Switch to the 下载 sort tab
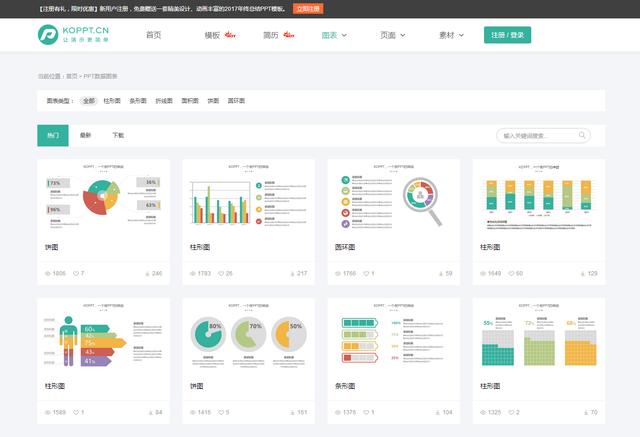640x437 pixels. pyautogui.click(x=118, y=135)
